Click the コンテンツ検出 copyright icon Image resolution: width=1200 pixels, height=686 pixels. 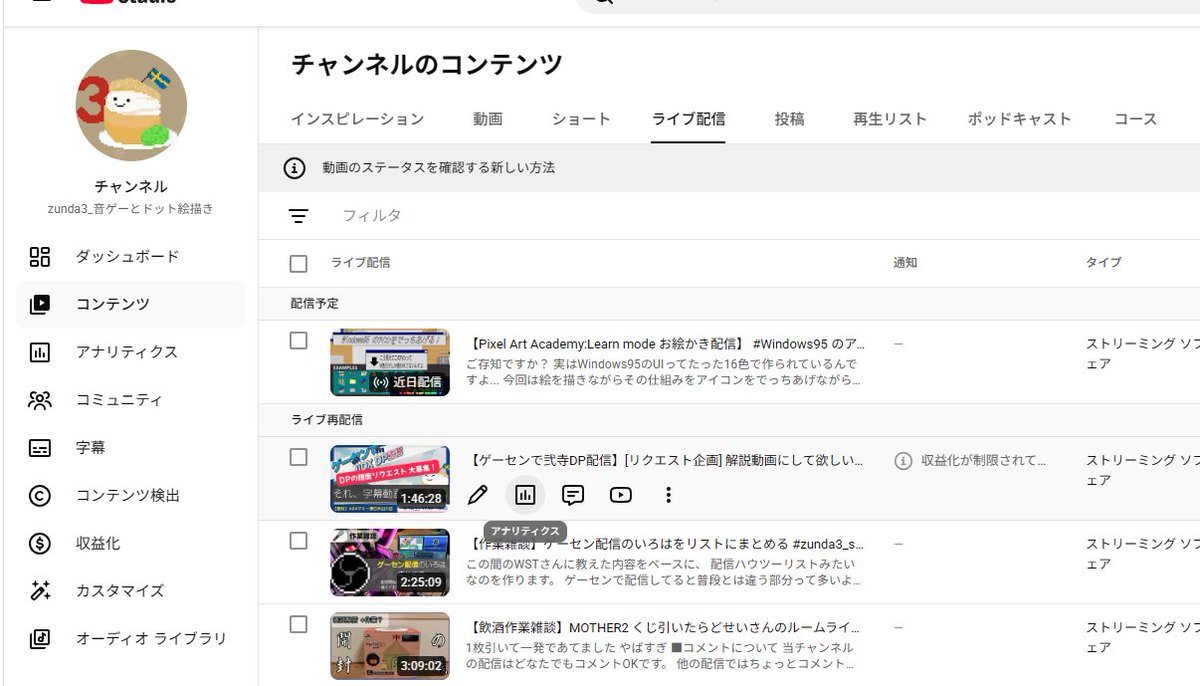[x=40, y=495]
